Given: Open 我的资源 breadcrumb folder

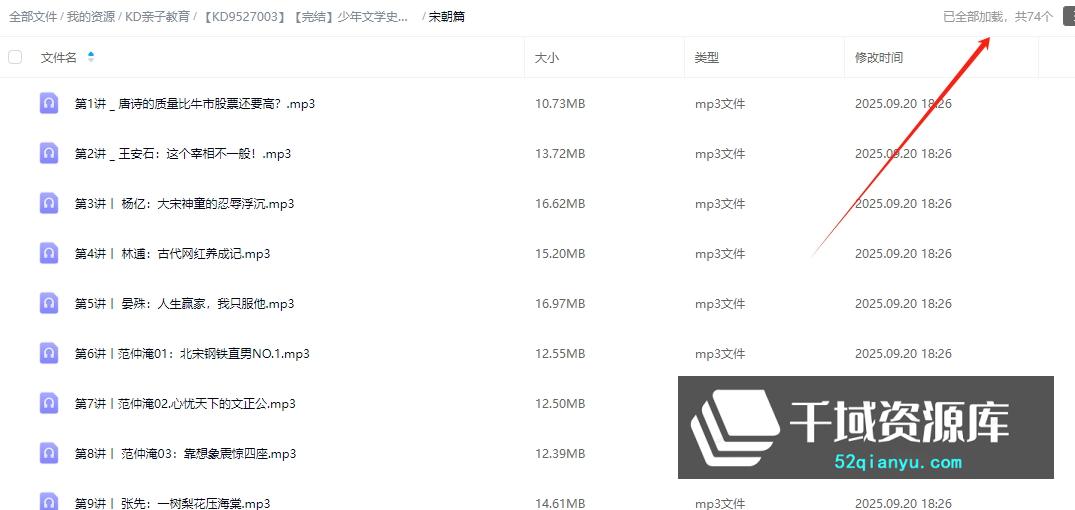Looking at the screenshot, I should click(91, 16).
